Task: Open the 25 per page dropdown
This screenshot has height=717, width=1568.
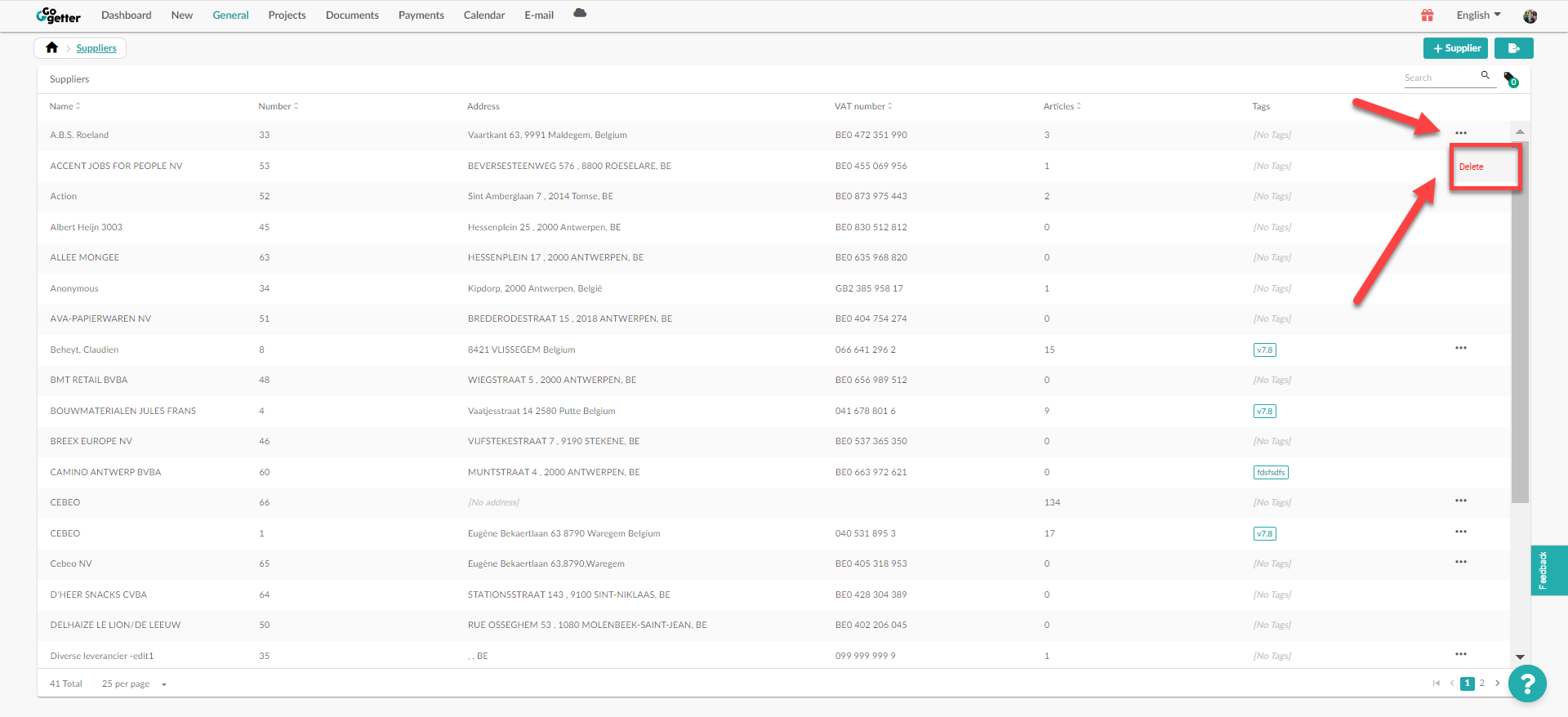Action: tap(134, 684)
